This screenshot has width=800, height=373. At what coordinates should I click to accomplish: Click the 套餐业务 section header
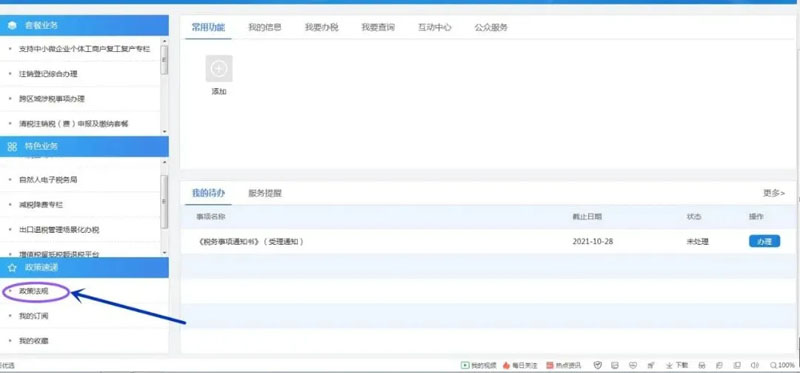click(84, 26)
